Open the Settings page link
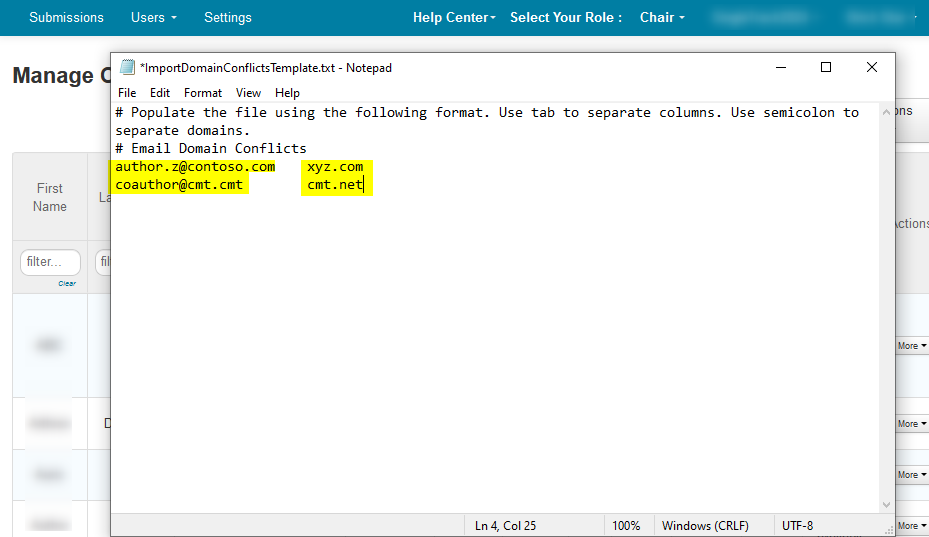The image size is (929, 537). 228,17
